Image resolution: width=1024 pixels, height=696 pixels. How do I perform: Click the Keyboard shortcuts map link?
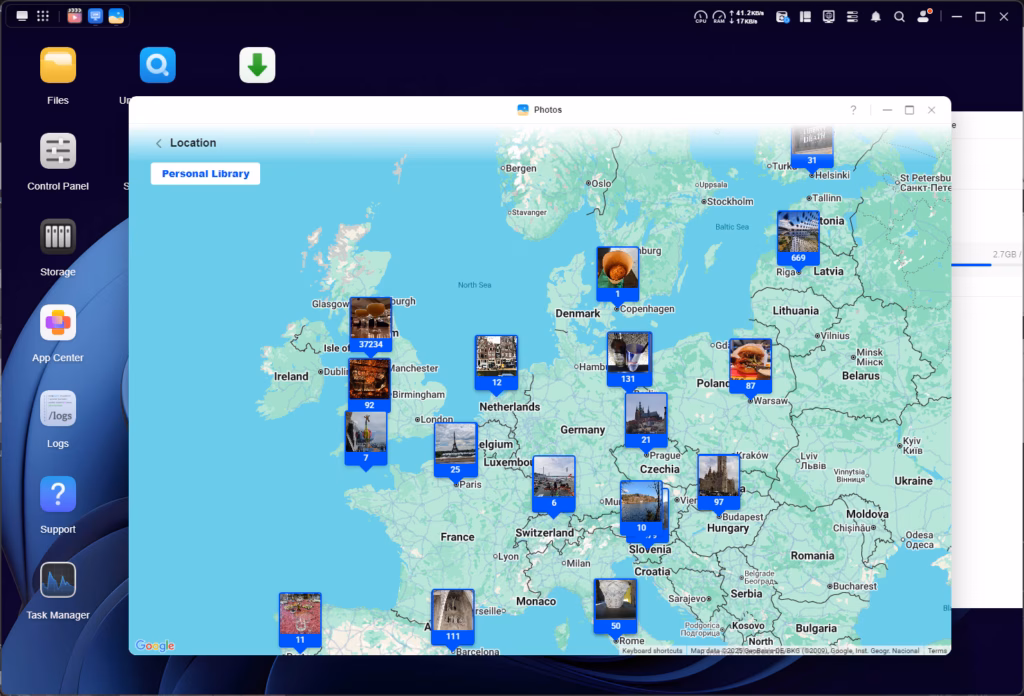click(652, 651)
